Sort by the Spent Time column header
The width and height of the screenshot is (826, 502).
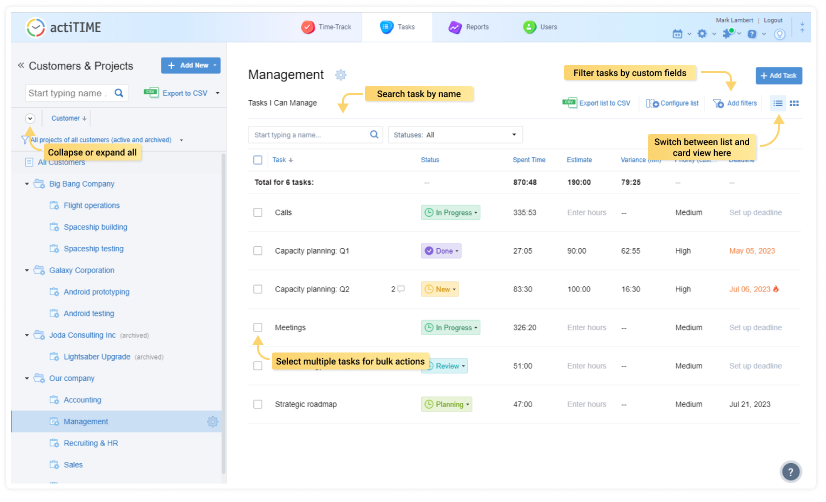[x=529, y=160]
